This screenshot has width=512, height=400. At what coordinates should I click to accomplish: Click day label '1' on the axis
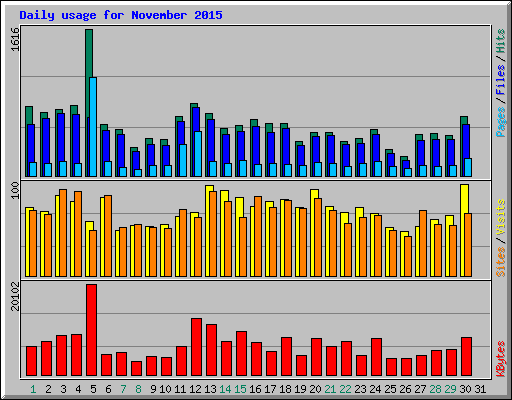tap(33, 389)
